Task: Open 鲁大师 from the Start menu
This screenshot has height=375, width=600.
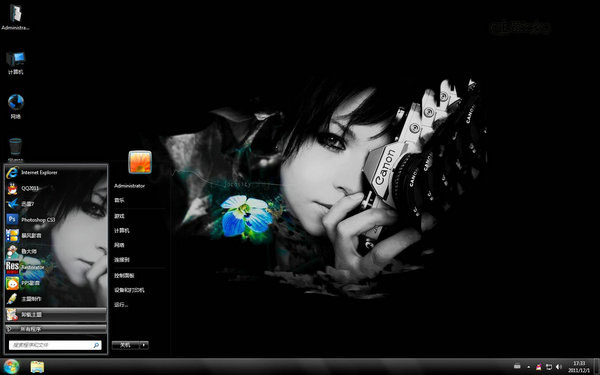Action: pyautogui.click(x=56, y=251)
